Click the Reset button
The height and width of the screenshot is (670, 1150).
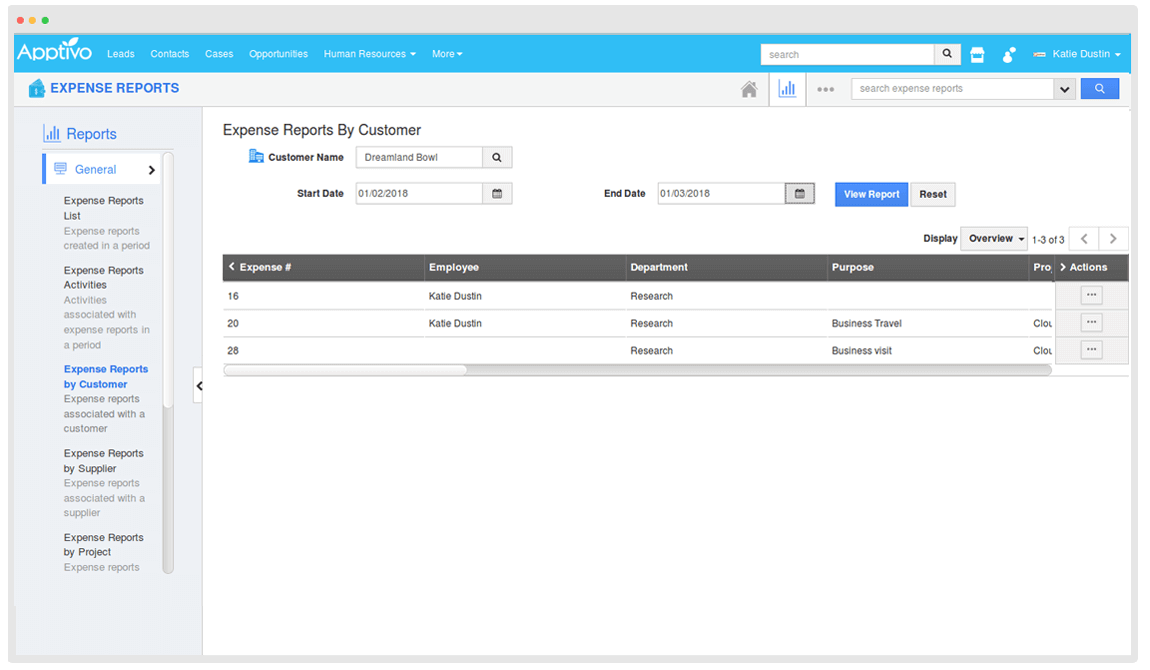[x=933, y=194]
